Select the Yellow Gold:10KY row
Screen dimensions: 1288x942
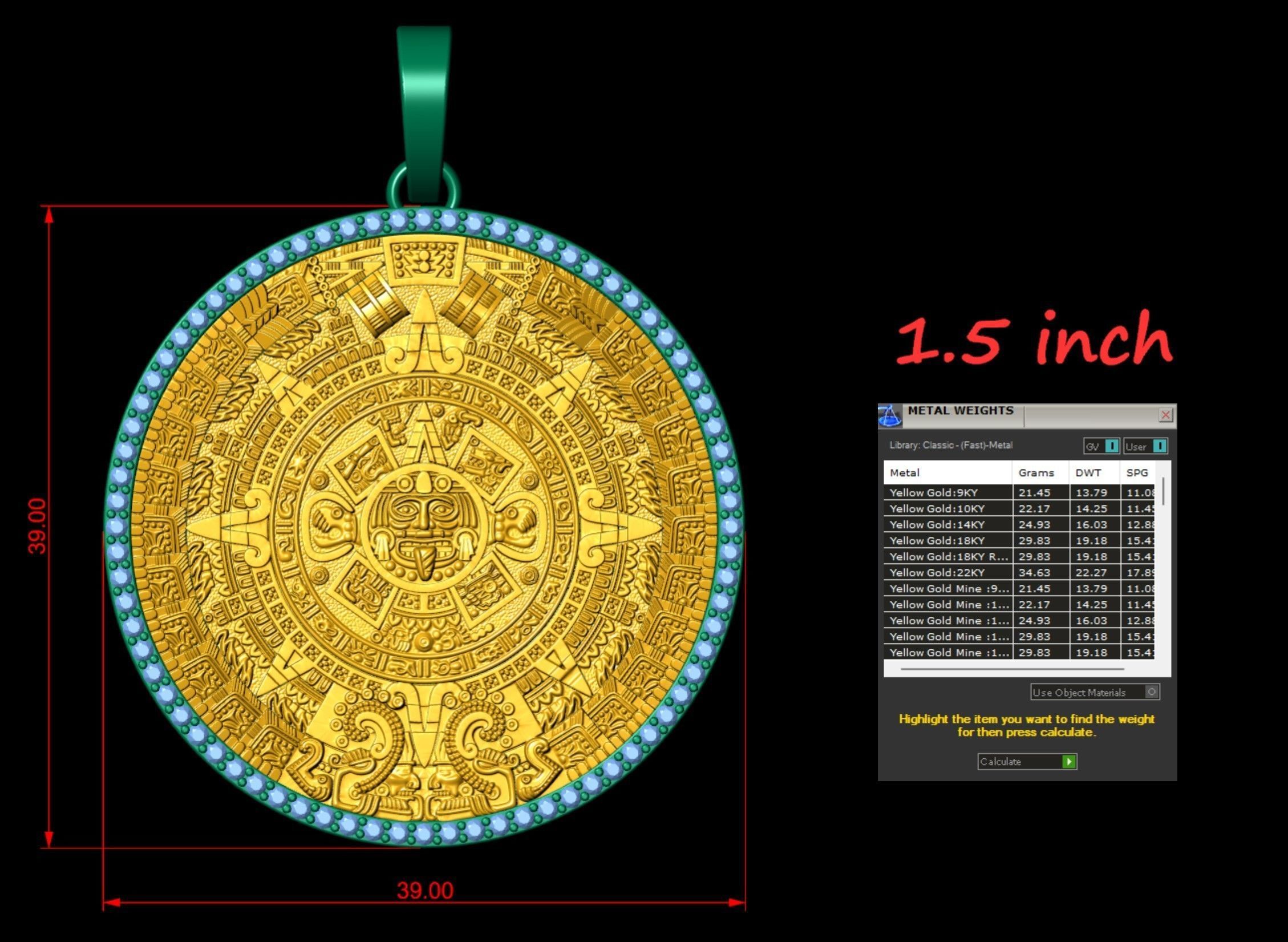1019,508
